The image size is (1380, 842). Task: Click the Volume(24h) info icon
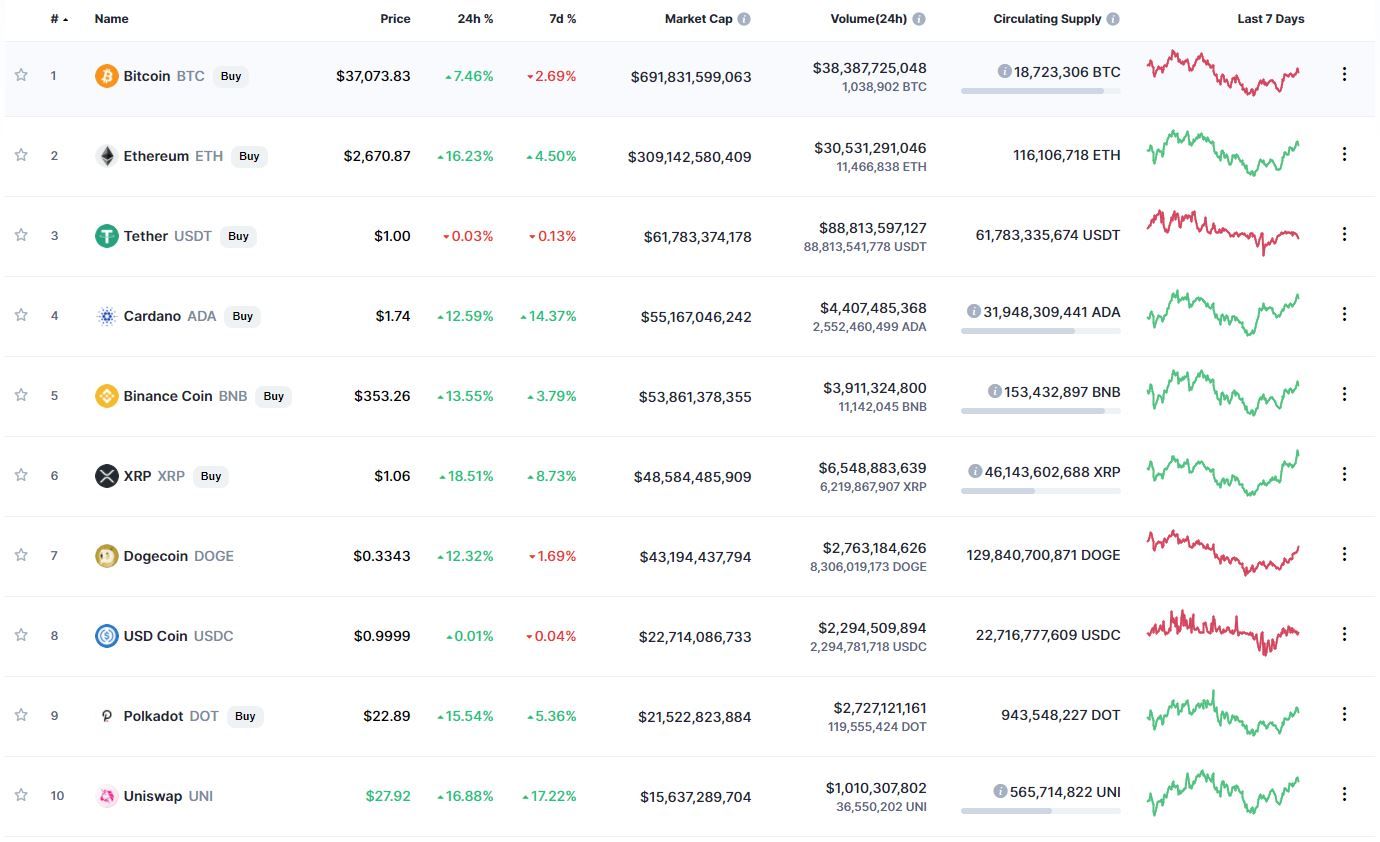[x=919, y=19]
